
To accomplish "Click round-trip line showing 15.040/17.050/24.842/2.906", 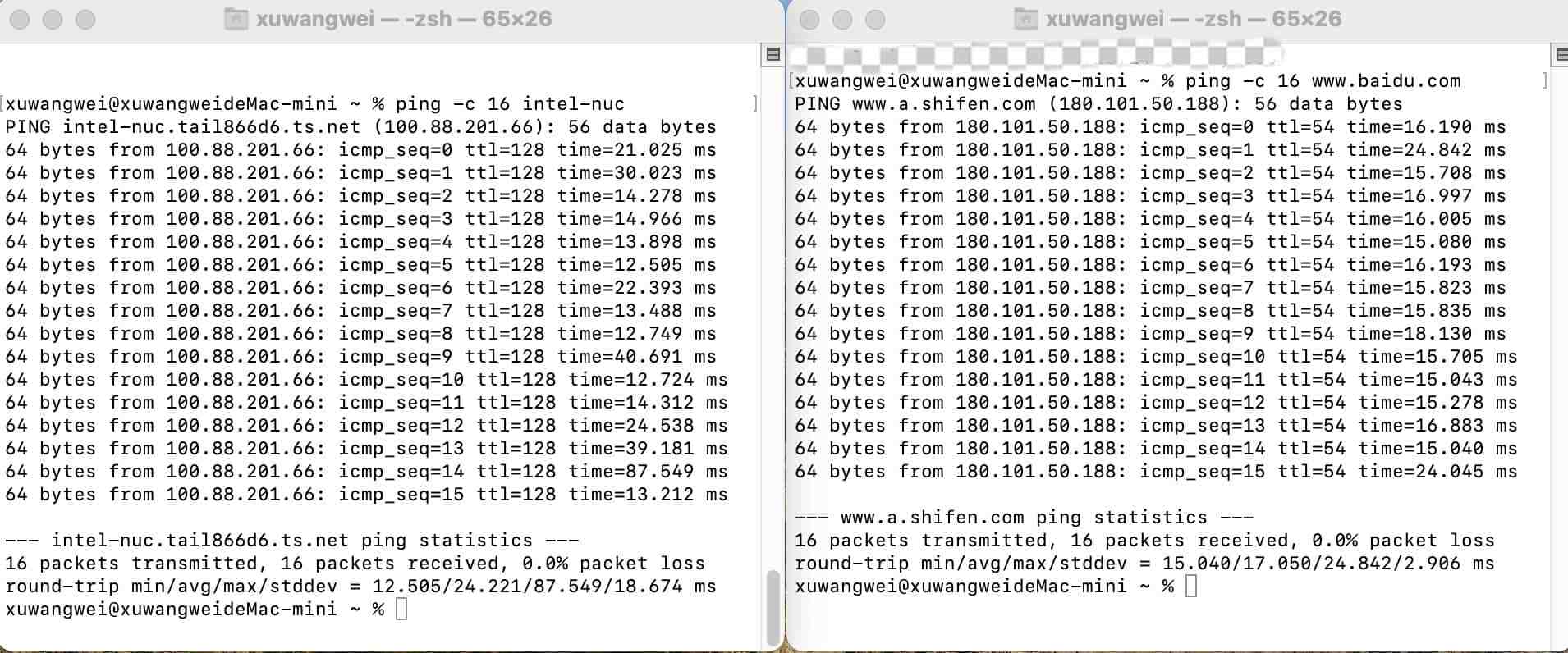I will (1145, 564).
